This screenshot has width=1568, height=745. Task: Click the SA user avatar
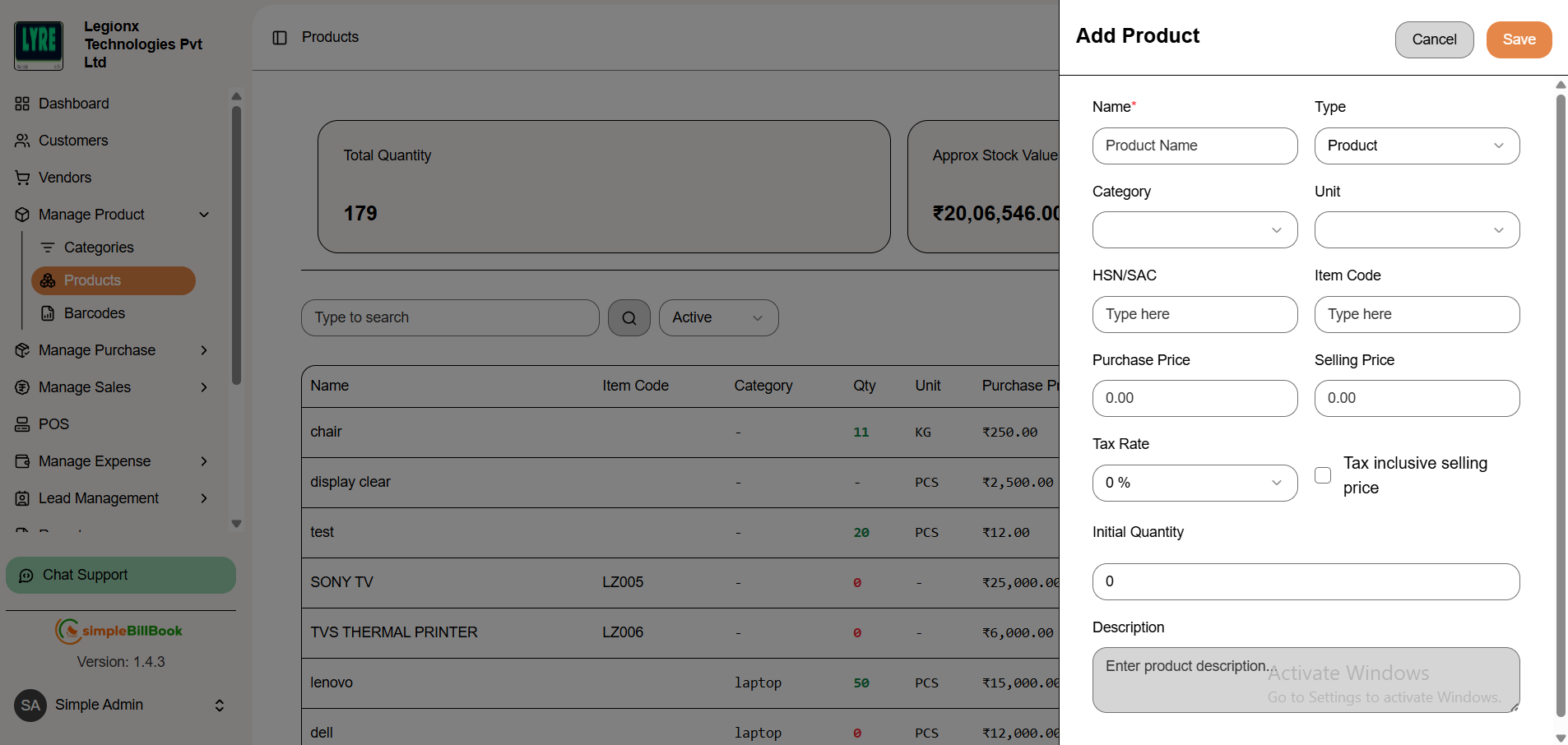30,706
